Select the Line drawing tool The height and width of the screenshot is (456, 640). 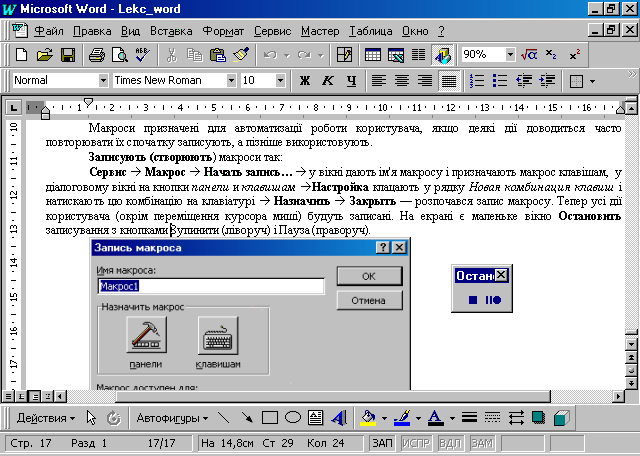pos(223,418)
